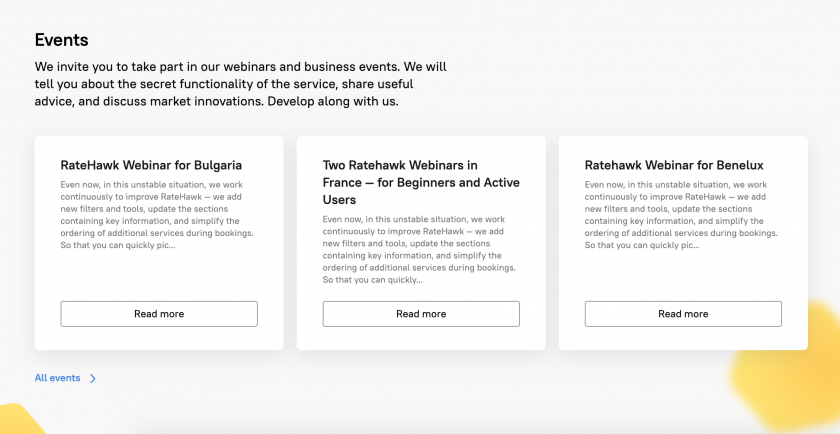Open Read more for the Benelux webinar
840x434 pixels.
pos(683,314)
